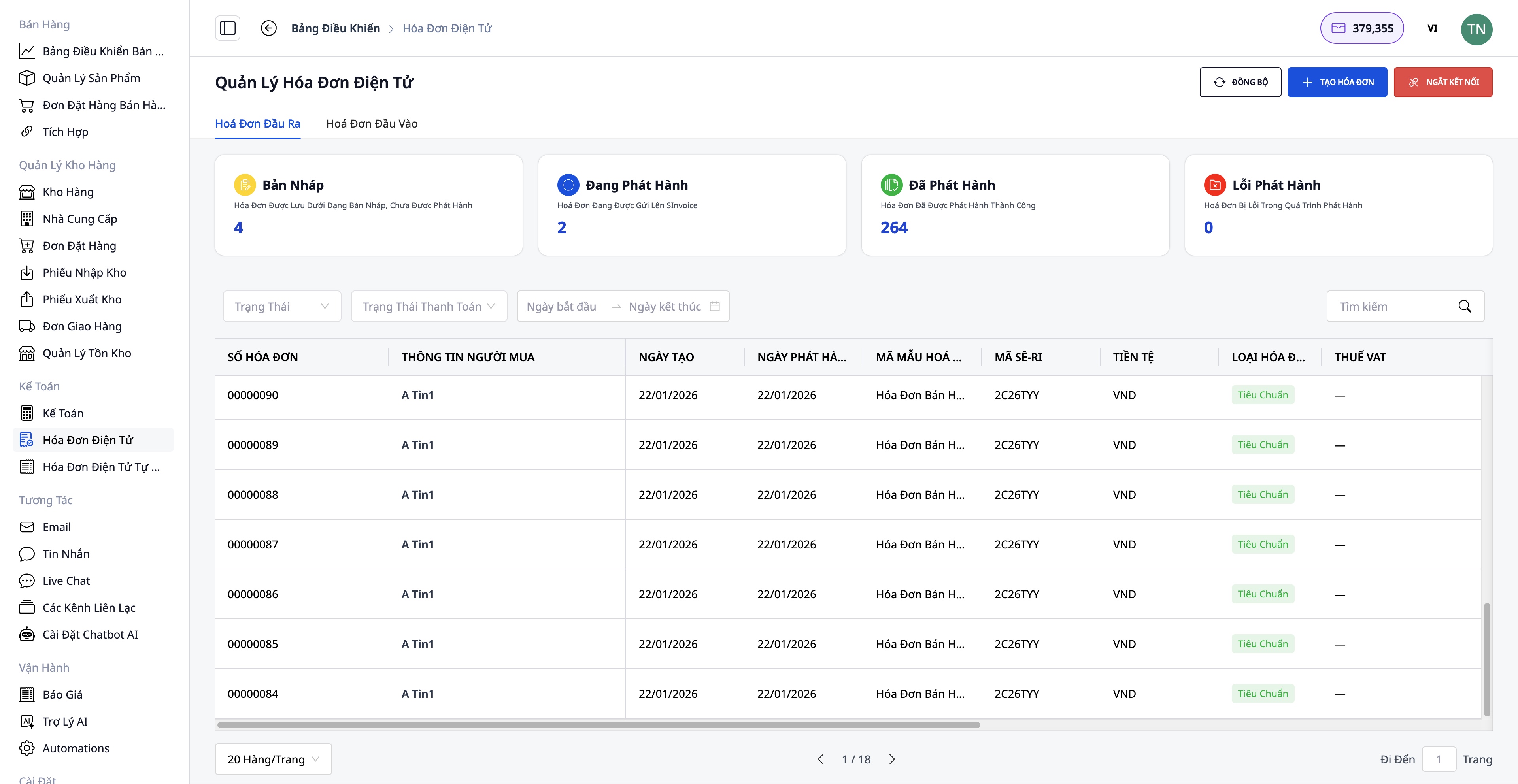Open Trạng Thái Thanh Toán dropdown

click(x=429, y=306)
